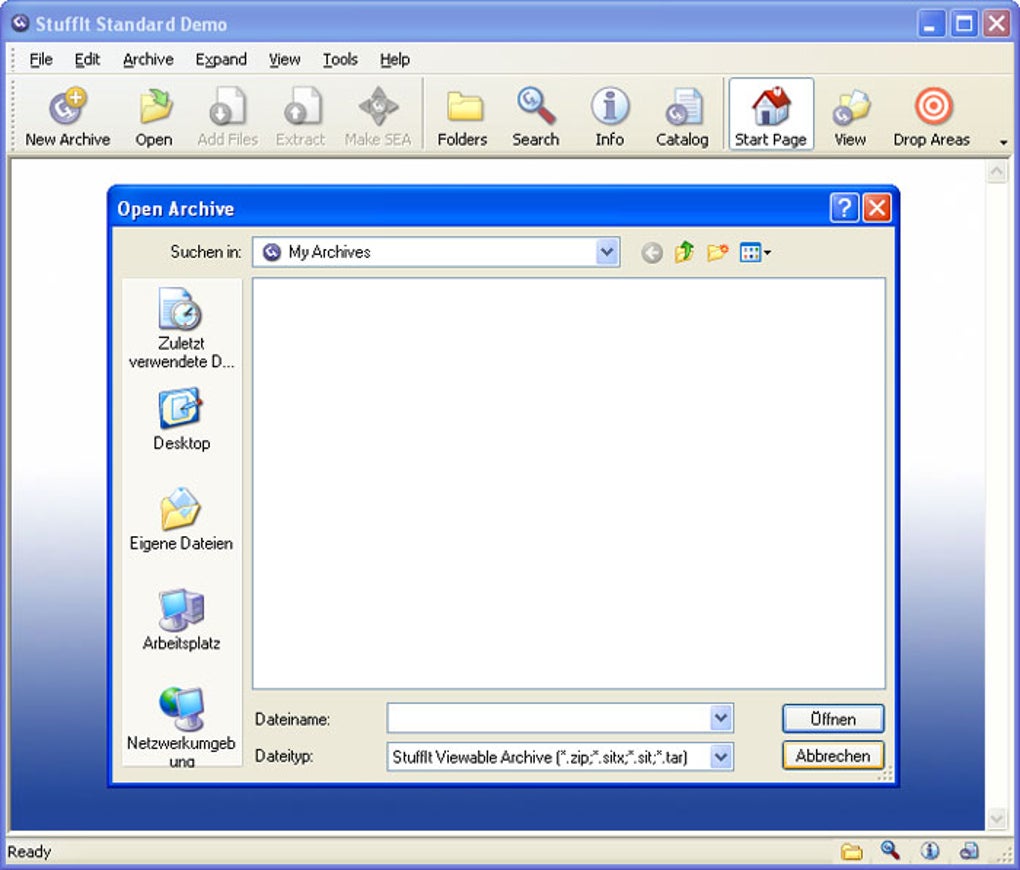Go to the Start Page

tap(771, 115)
